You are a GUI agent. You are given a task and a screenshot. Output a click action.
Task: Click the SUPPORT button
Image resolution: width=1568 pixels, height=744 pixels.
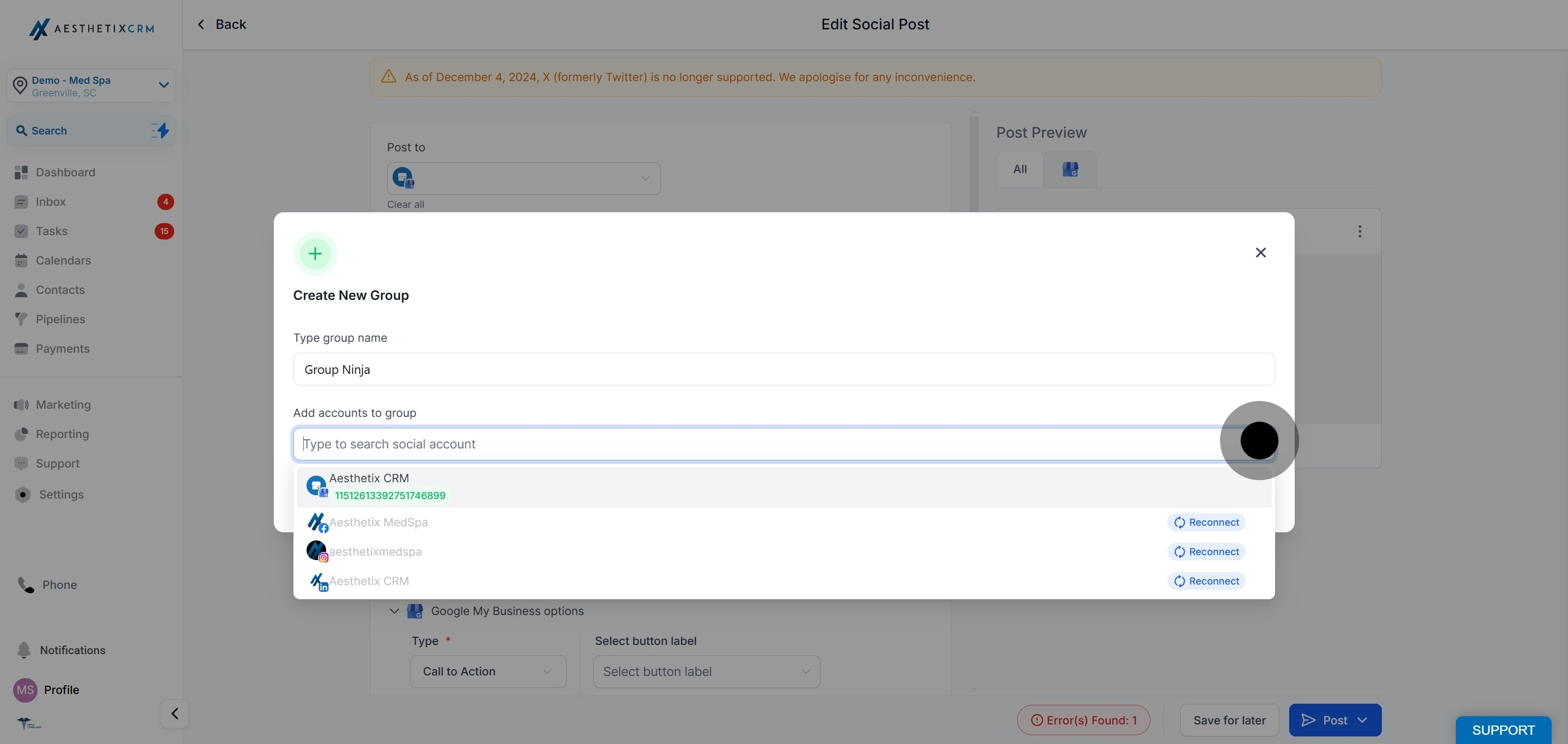click(1503, 730)
